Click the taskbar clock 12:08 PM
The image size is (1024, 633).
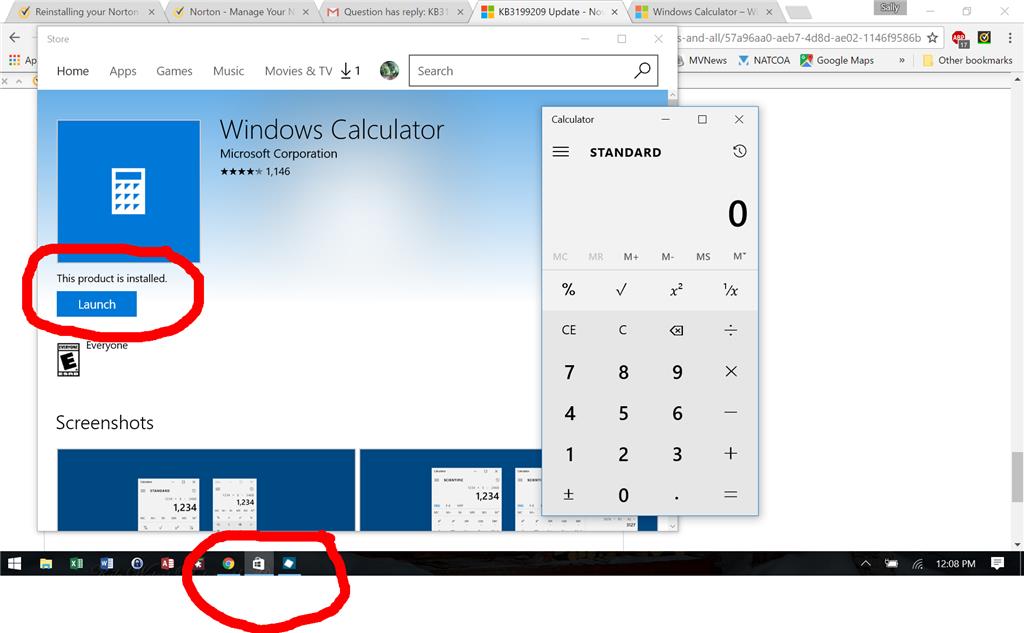955,563
